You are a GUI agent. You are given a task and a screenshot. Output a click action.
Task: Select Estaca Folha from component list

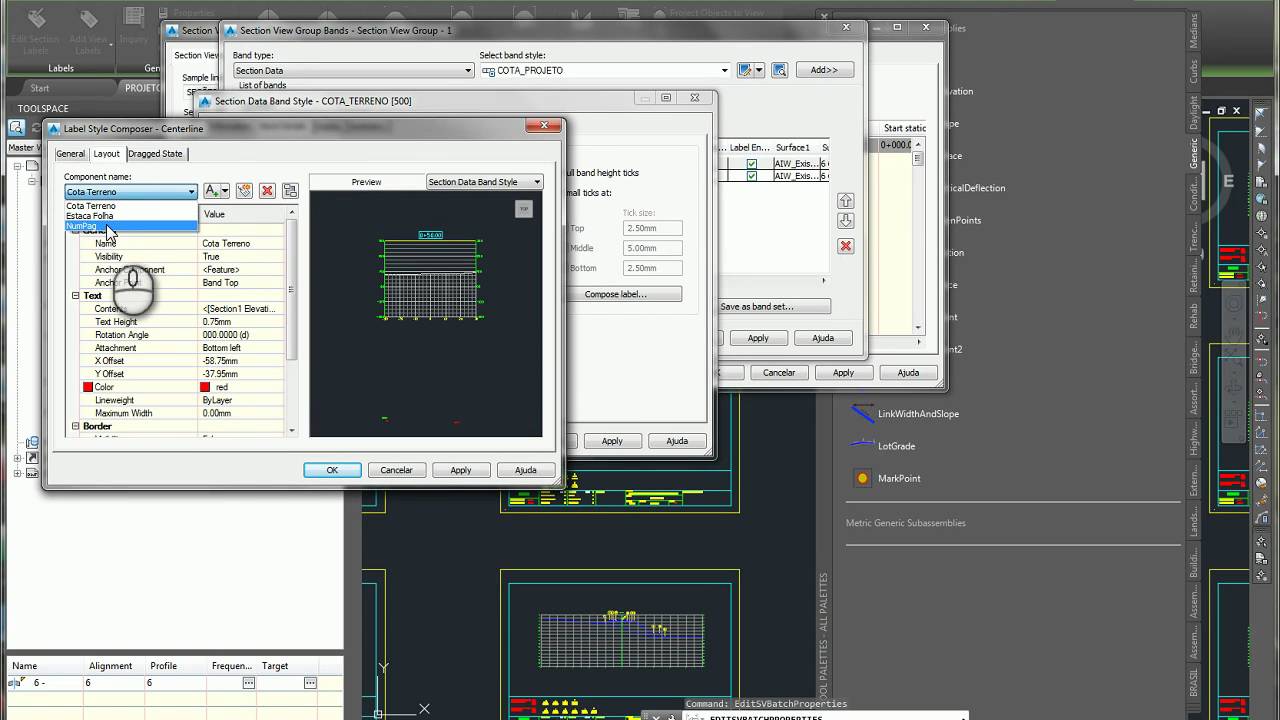(131, 216)
